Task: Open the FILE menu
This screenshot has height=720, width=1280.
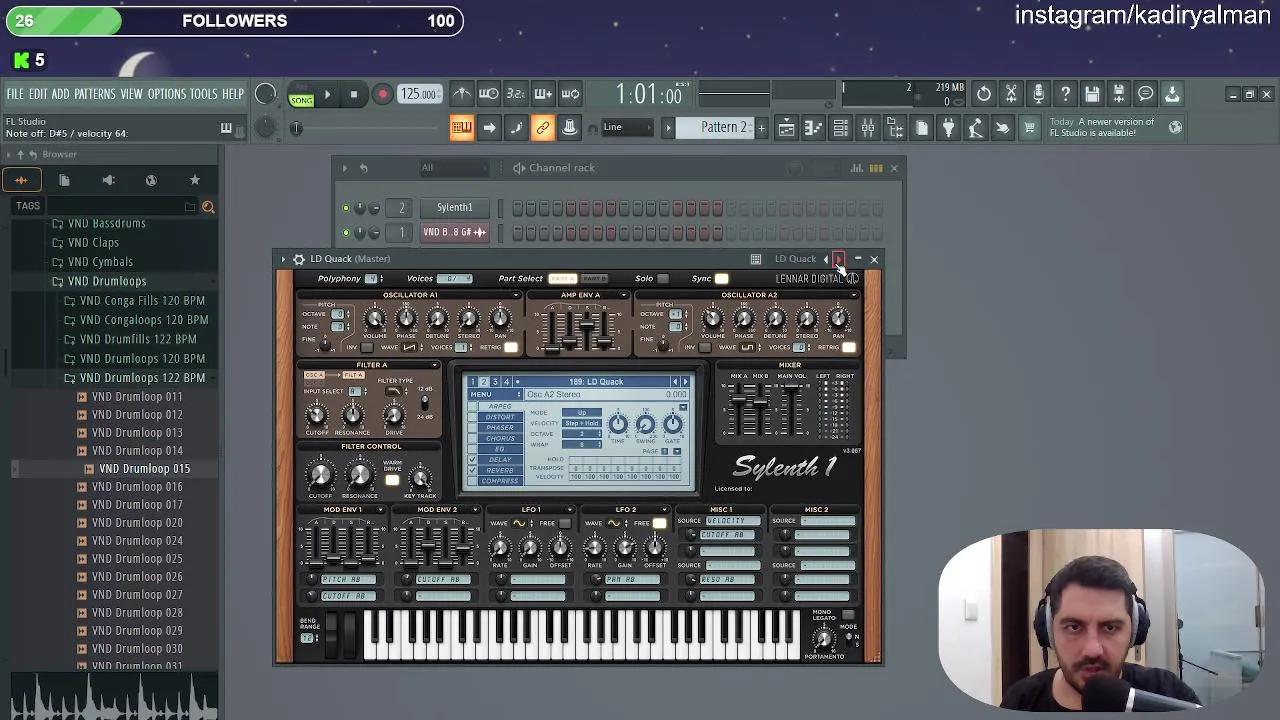Action: coord(15,94)
